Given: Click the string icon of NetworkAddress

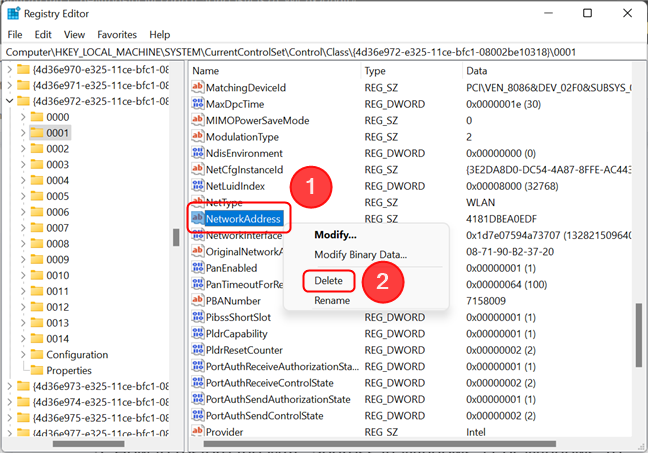Looking at the screenshot, I should tap(198, 218).
